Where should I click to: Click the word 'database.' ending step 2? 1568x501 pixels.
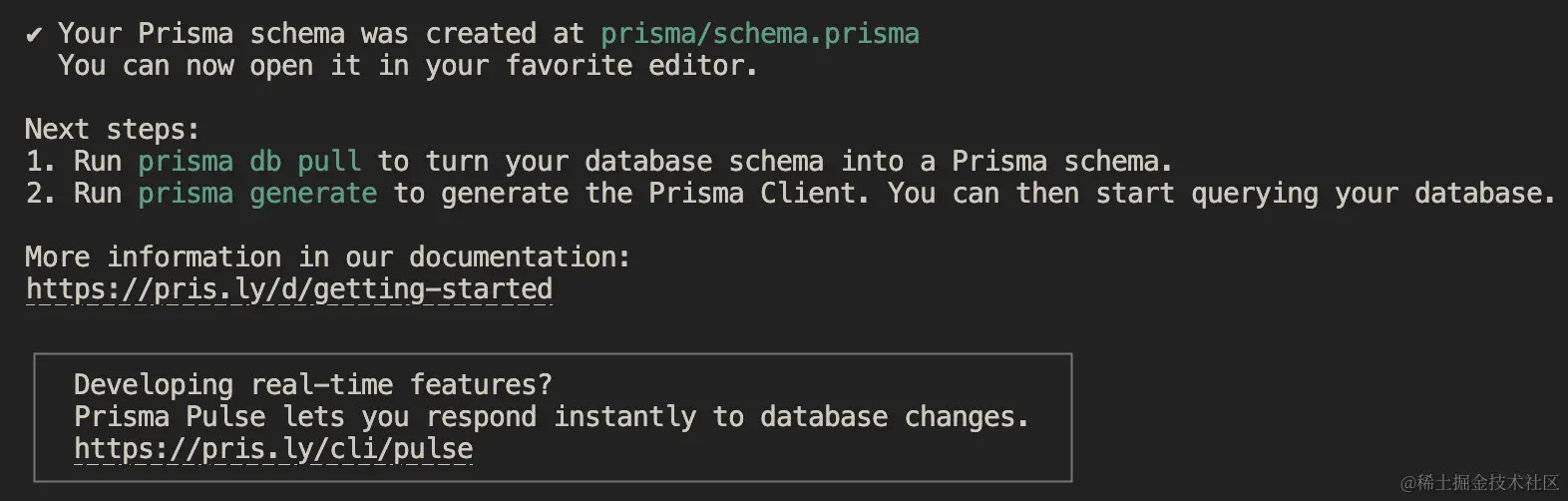[1485, 194]
